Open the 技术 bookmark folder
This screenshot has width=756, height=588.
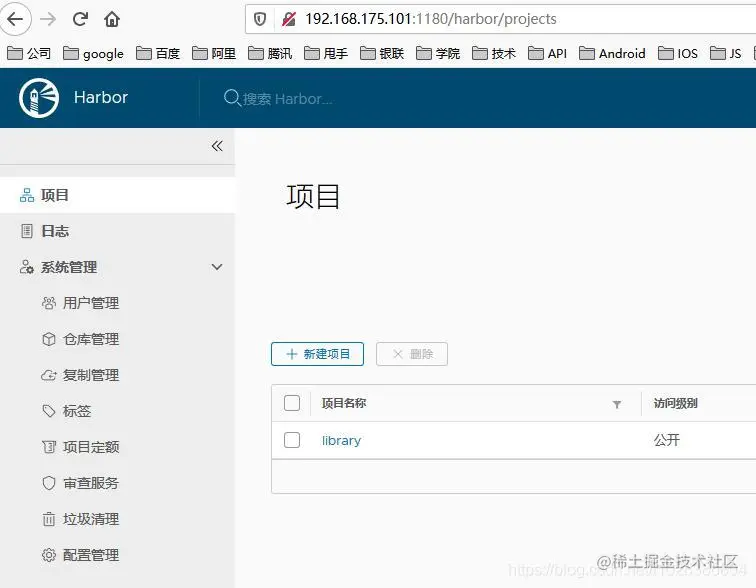tap(494, 53)
